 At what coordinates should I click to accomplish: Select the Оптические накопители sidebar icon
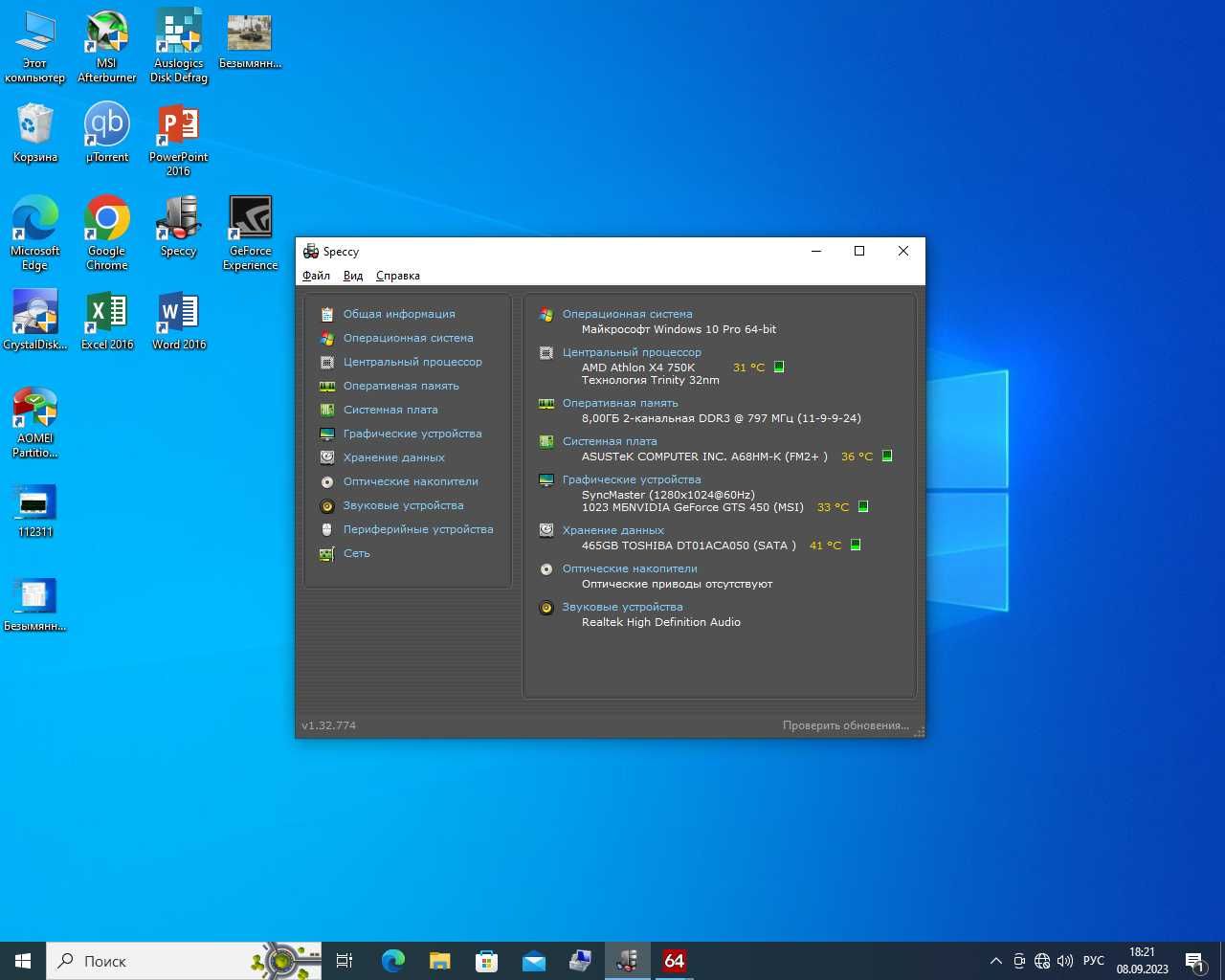327,481
